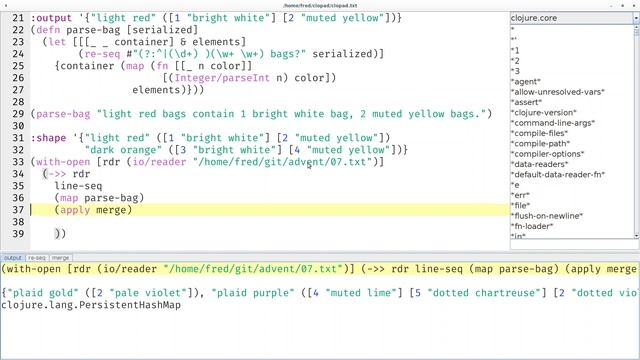
Task: Click the symbol list vertical scrollbar
Action: (x=636, y=131)
